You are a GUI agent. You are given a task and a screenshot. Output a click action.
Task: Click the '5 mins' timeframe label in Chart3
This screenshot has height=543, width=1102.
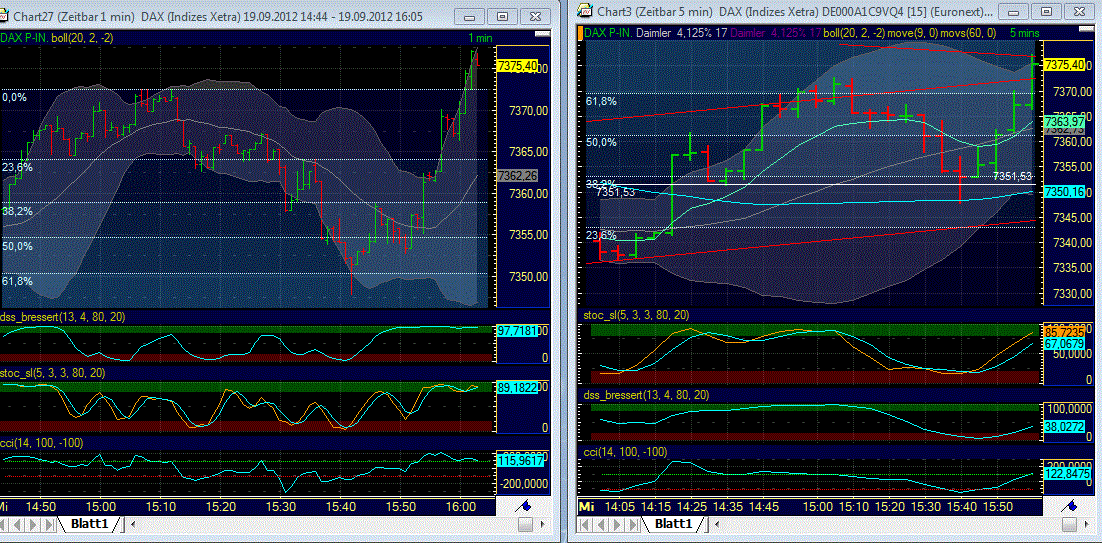(1025, 32)
